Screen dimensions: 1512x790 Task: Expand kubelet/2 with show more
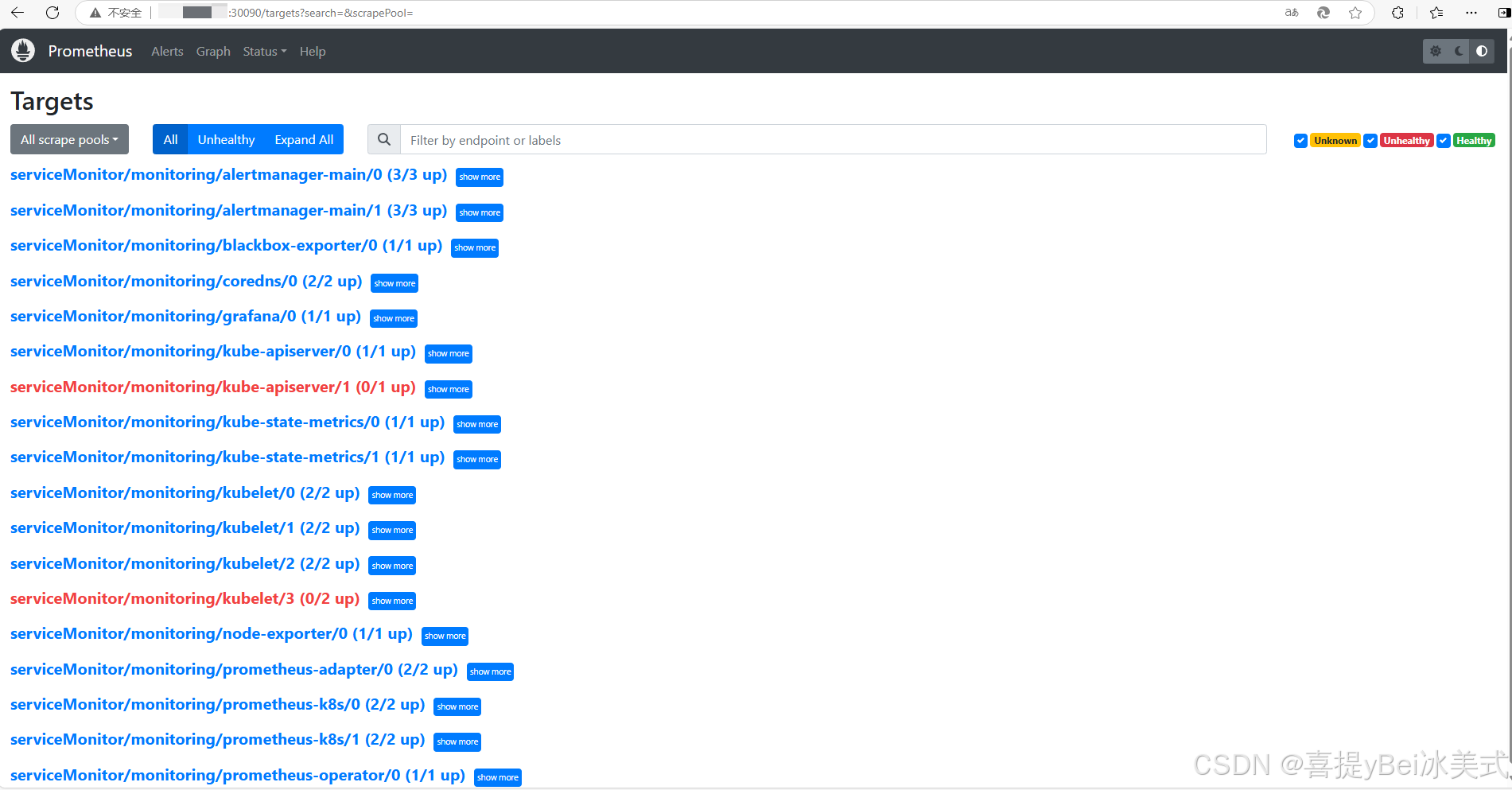392,566
